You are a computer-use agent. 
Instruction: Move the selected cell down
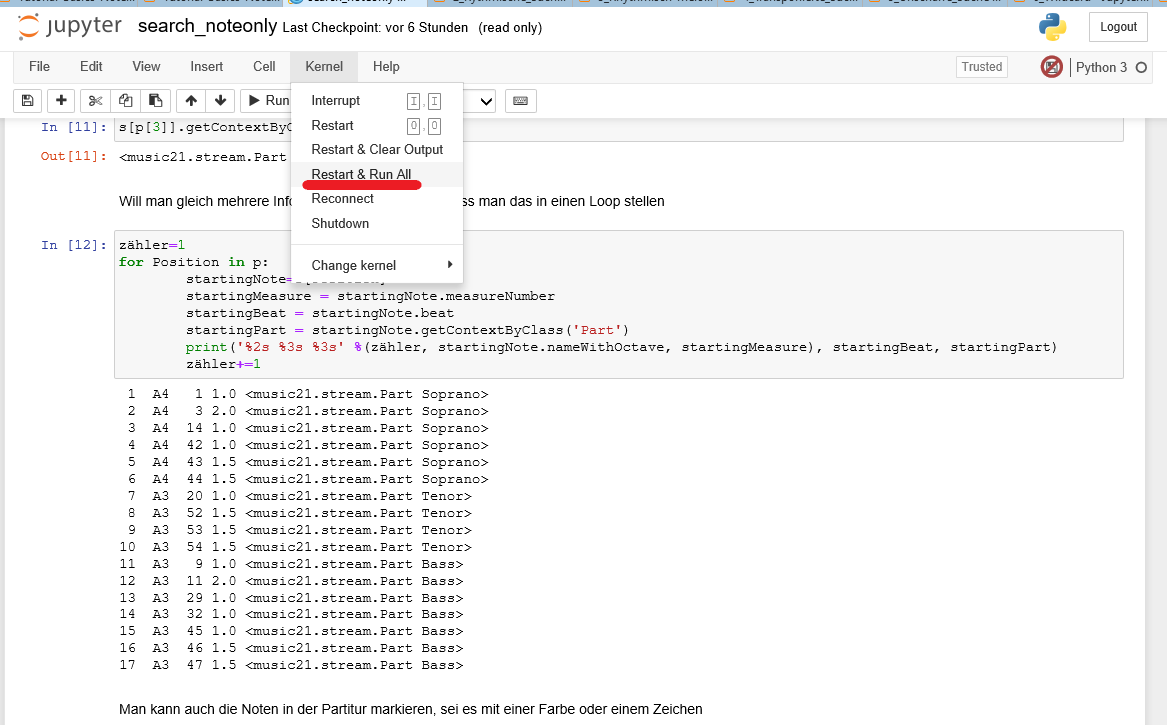point(219,100)
